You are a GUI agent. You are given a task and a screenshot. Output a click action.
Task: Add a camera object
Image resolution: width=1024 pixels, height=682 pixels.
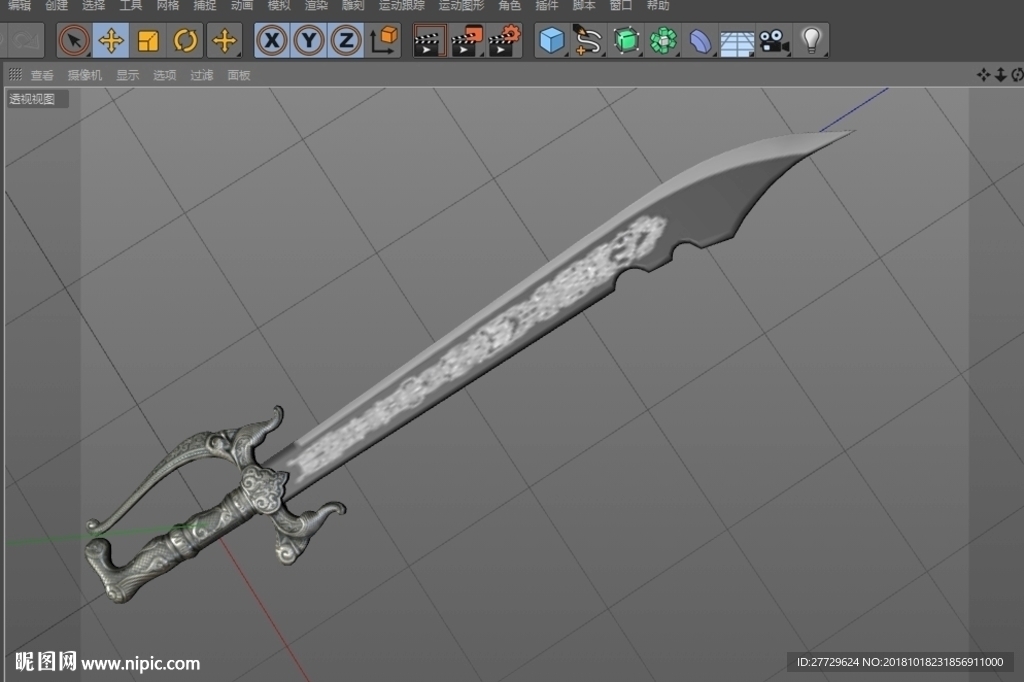point(774,41)
